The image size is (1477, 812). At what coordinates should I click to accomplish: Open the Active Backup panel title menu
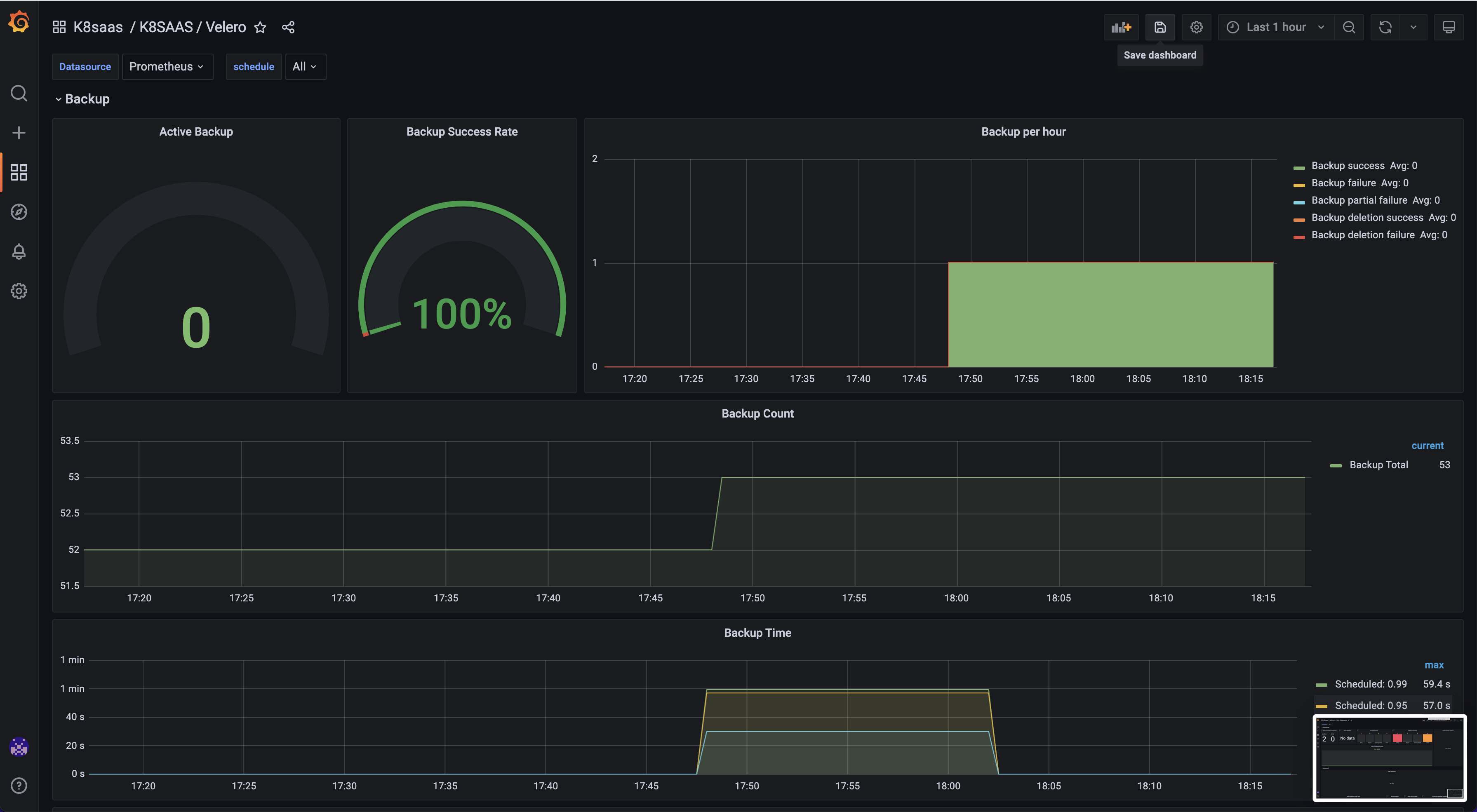pos(196,131)
